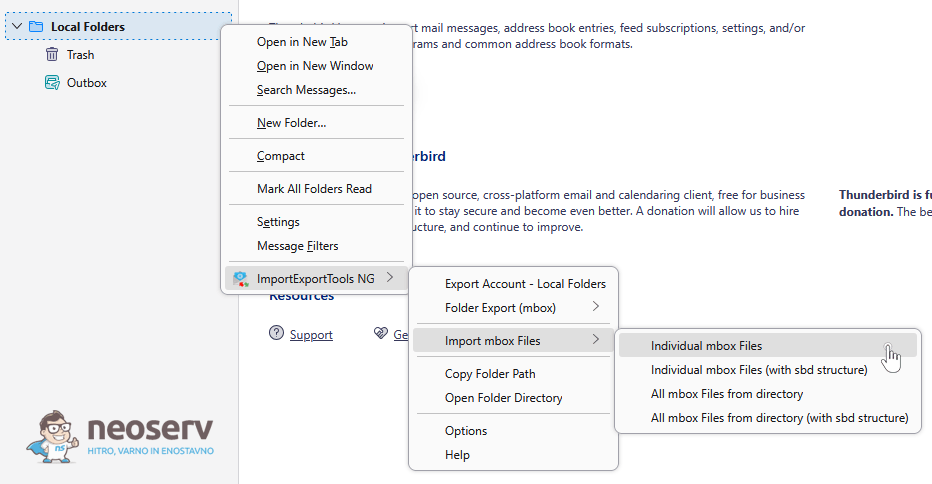Open Export Account - Local Folders
The width and height of the screenshot is (932, 484).
pos(525,284)
